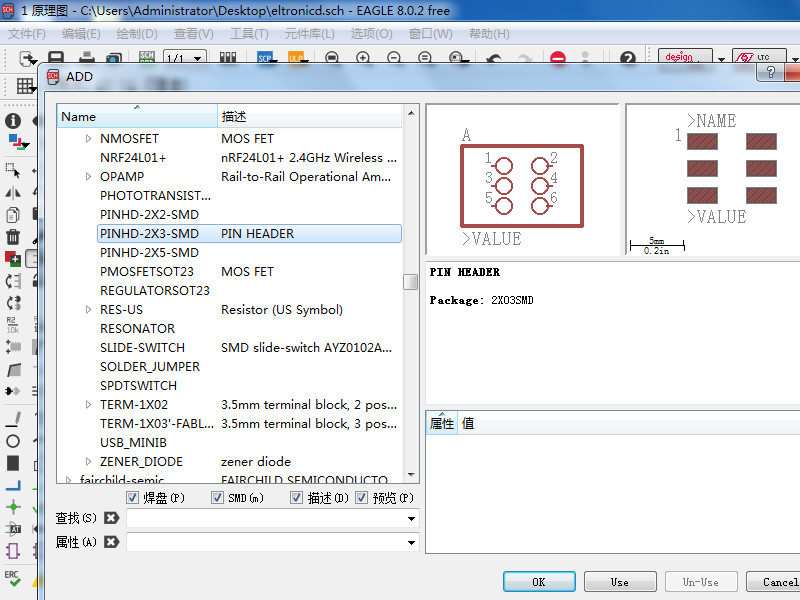Select the Pinswap tool
Image resolution: width=800 pixels, height=600 pixels.
tap(13, 281)
